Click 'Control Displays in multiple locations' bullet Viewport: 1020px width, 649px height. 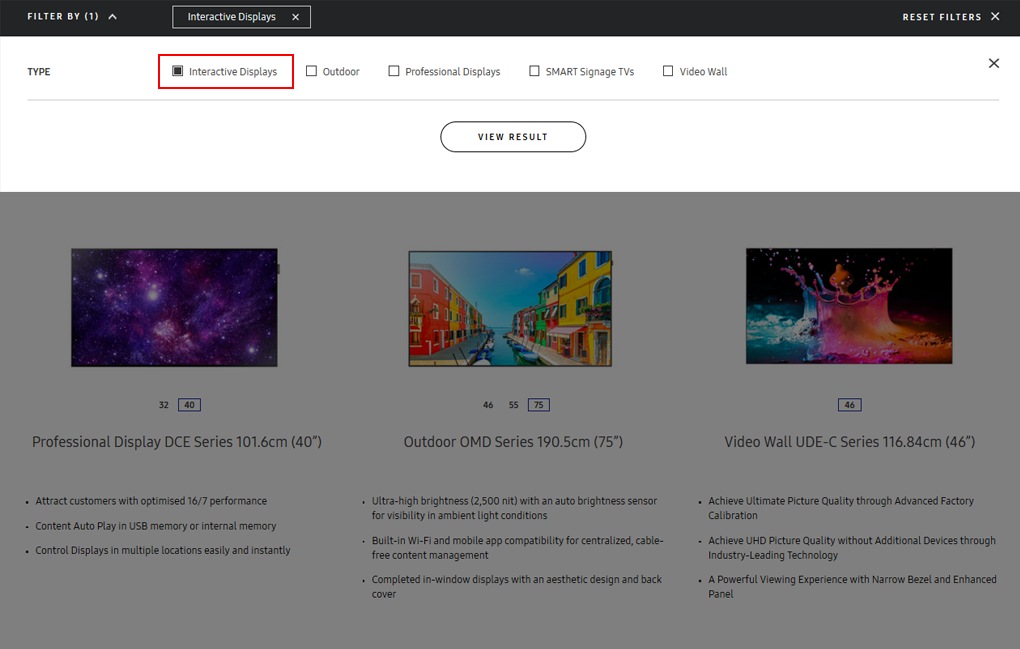[163, 550]
